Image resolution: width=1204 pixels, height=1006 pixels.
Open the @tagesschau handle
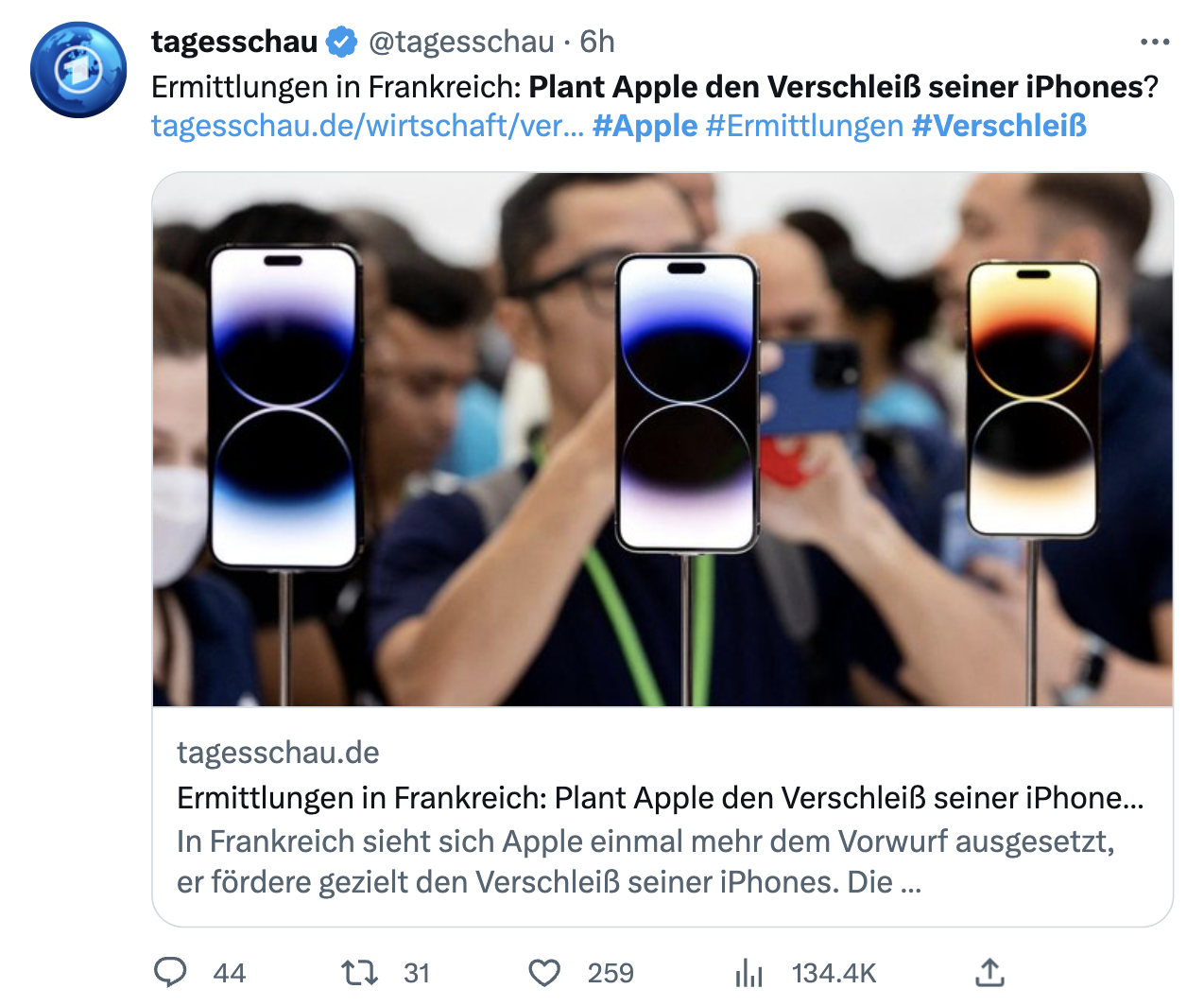click(x=460, y=42)
